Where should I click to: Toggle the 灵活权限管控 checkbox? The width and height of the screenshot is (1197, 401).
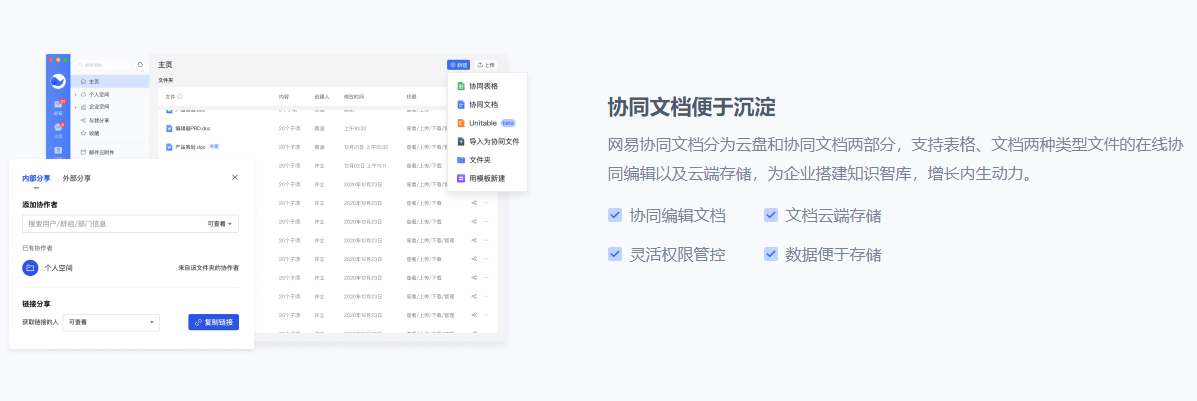[615, 254]
